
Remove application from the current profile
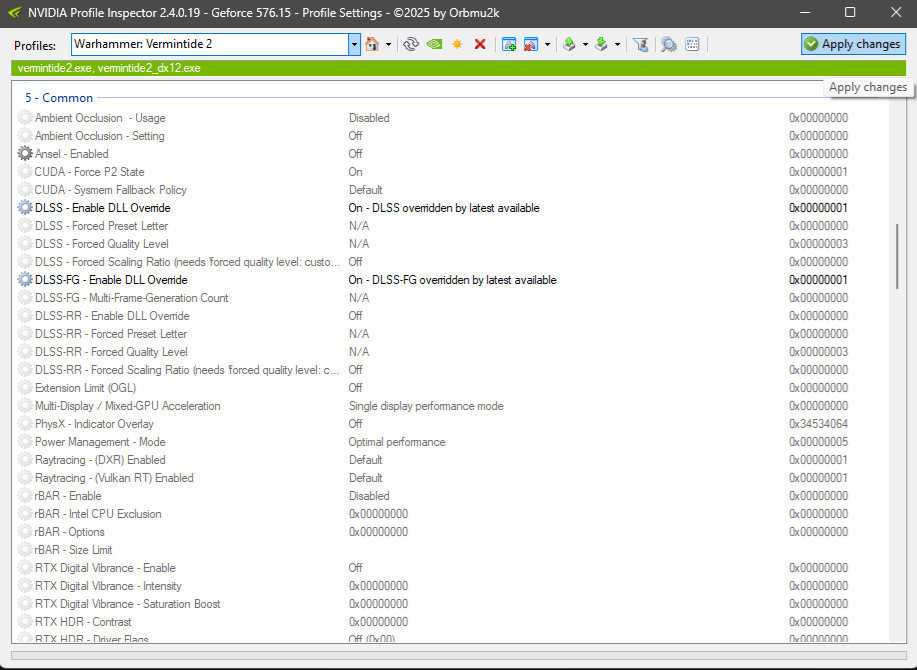point(531,44)
